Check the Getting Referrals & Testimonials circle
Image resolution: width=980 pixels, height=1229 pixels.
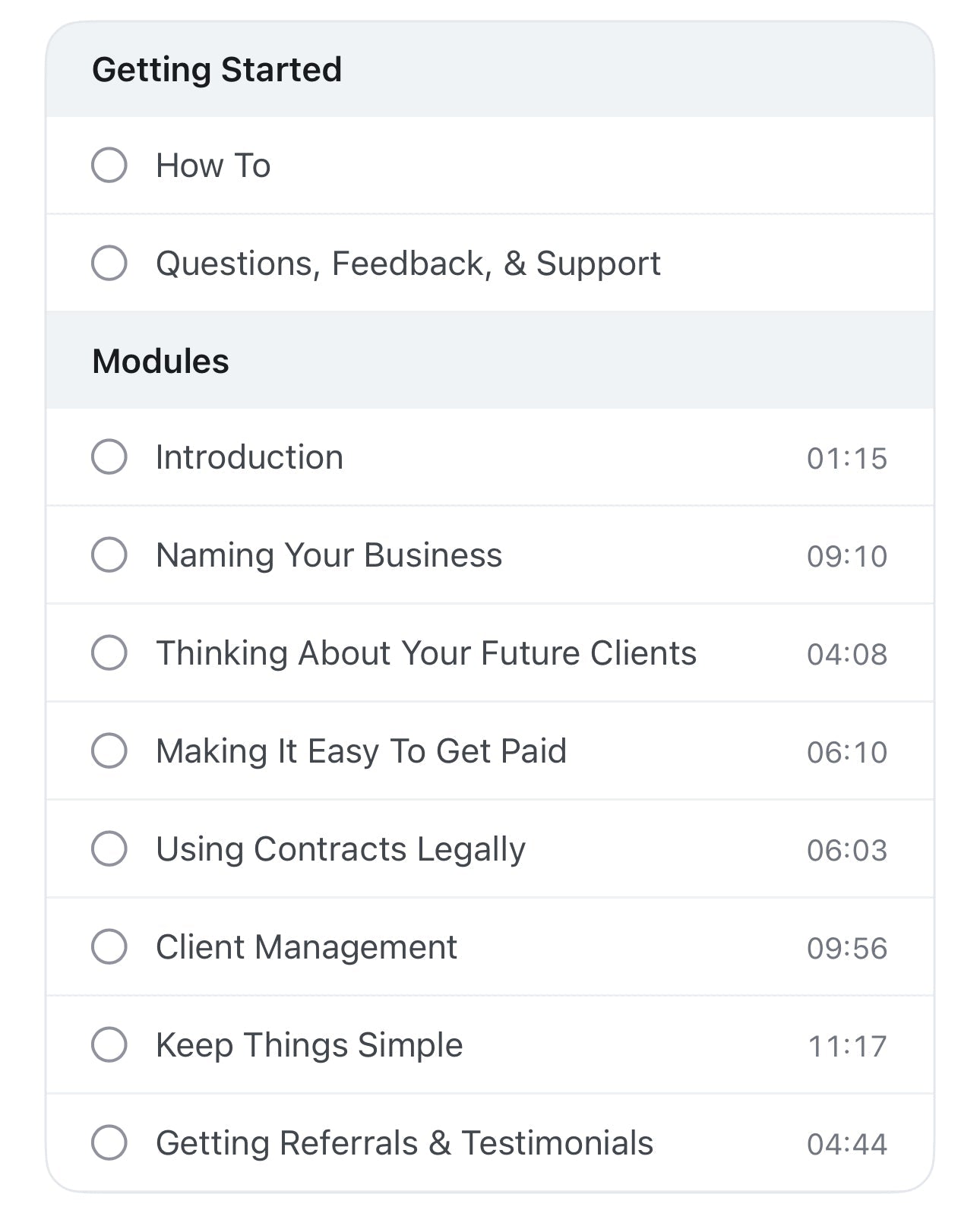click(x=109, y=1143)
